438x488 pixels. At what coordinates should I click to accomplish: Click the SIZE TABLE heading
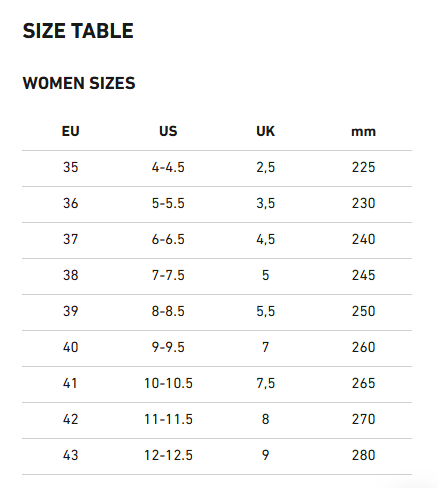(78, 31)
